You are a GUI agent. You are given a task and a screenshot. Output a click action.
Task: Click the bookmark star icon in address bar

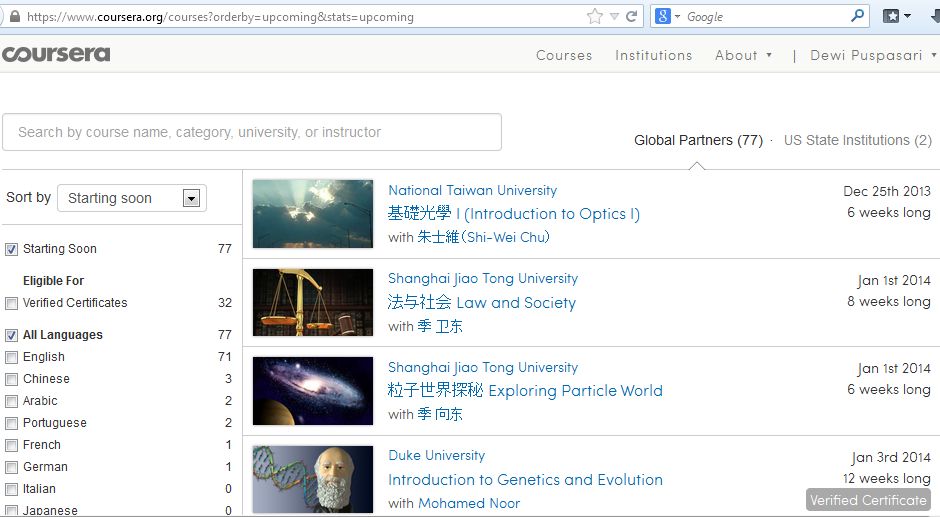pyautogui.click(x=595, y=16)
